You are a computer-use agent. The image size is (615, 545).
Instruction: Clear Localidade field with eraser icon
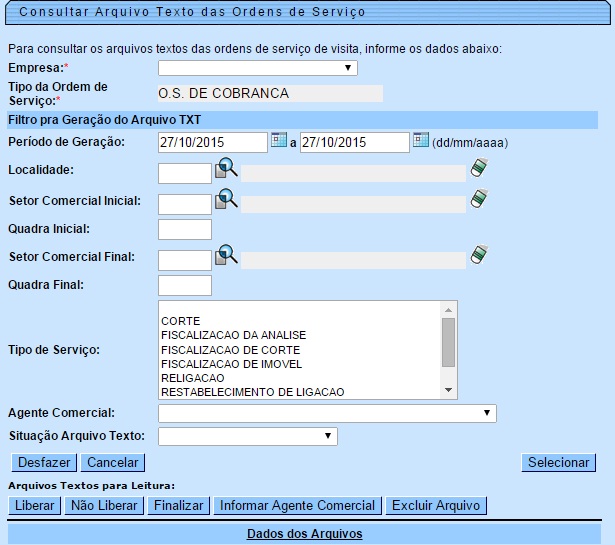click(479, 170)
